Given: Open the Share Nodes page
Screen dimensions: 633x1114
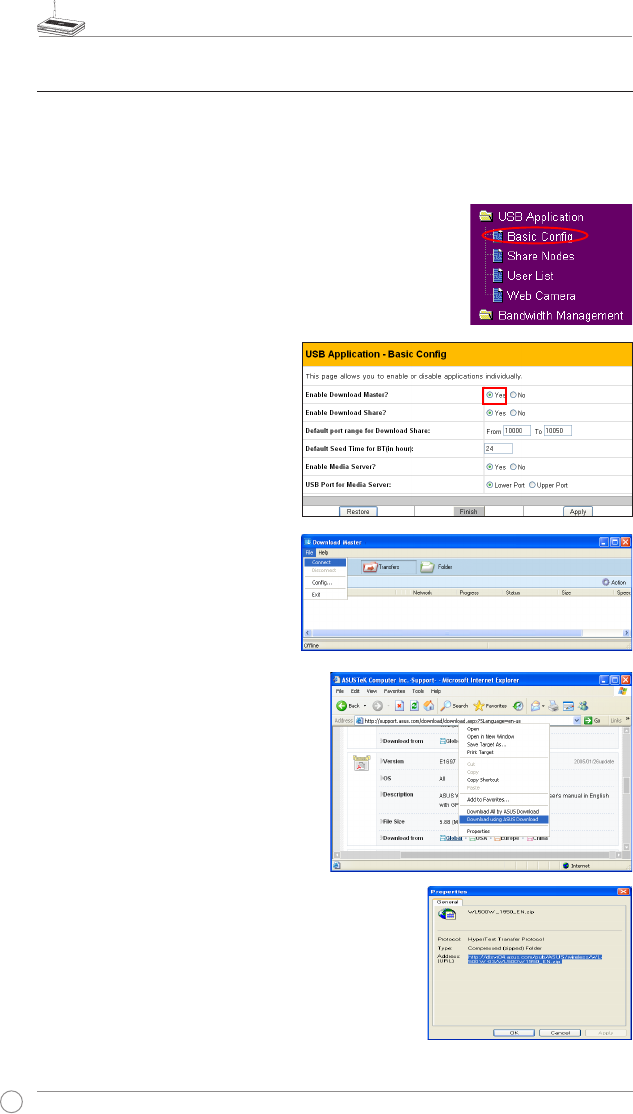Looking at the screenshot, I should point(541,256).
